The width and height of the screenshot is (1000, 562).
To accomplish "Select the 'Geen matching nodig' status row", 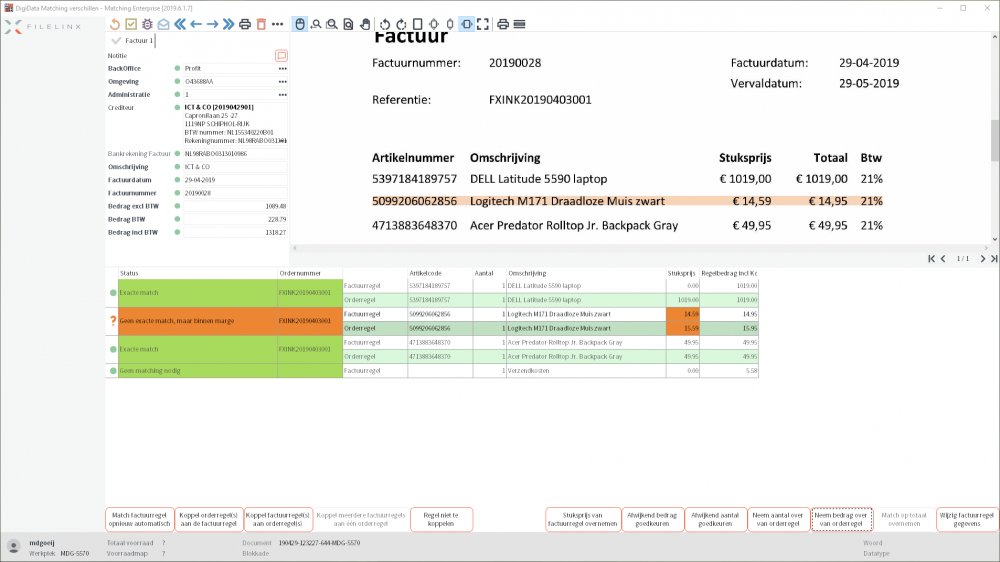I will pos(198,371).
